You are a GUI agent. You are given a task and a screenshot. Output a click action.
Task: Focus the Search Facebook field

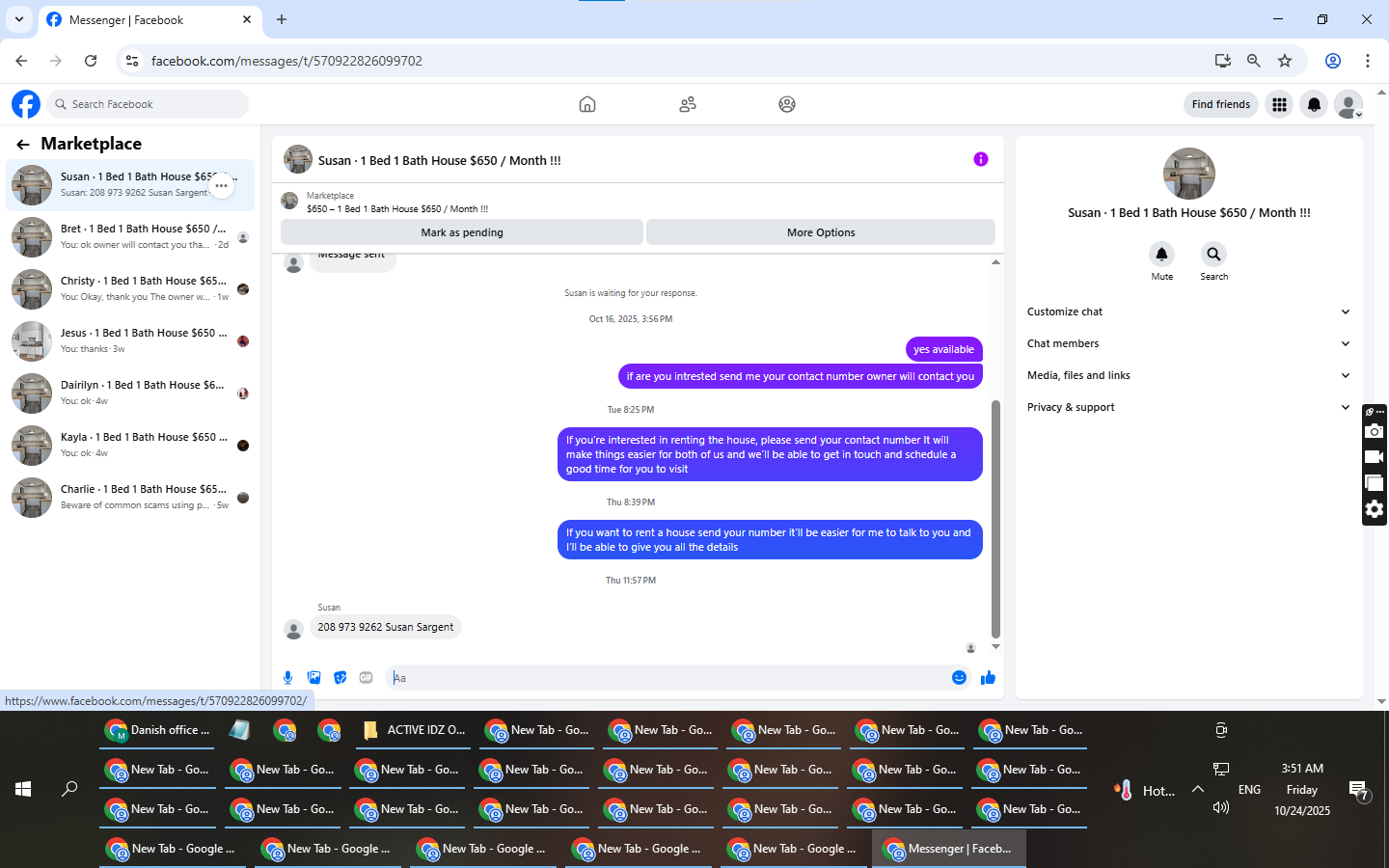click(x=148, y=104)
